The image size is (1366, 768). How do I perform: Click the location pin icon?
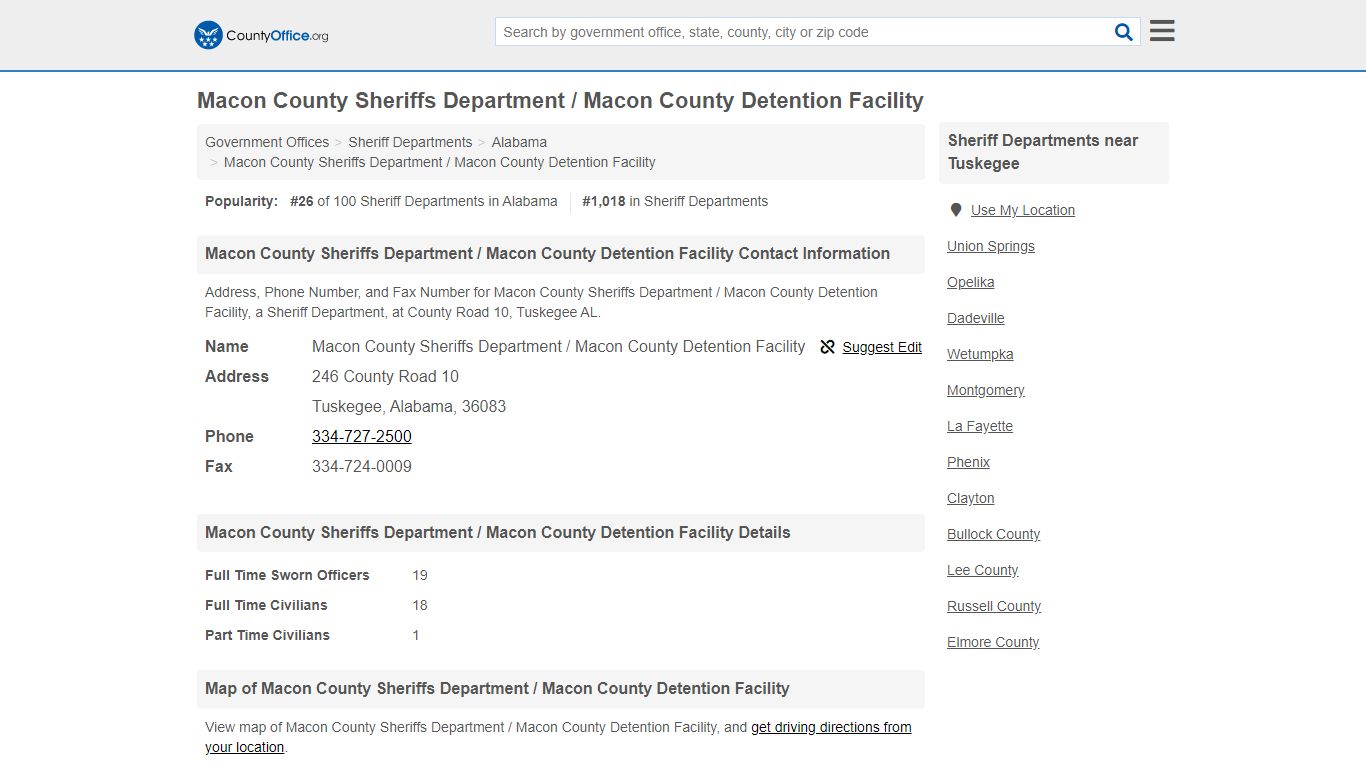956,210
